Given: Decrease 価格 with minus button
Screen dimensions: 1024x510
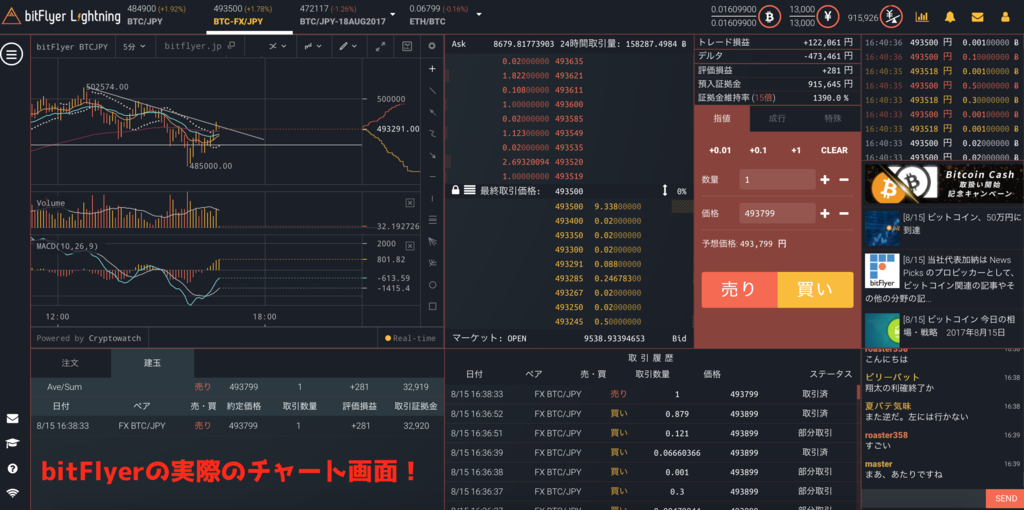Looking at the screenshot, I should coord(844,214).
